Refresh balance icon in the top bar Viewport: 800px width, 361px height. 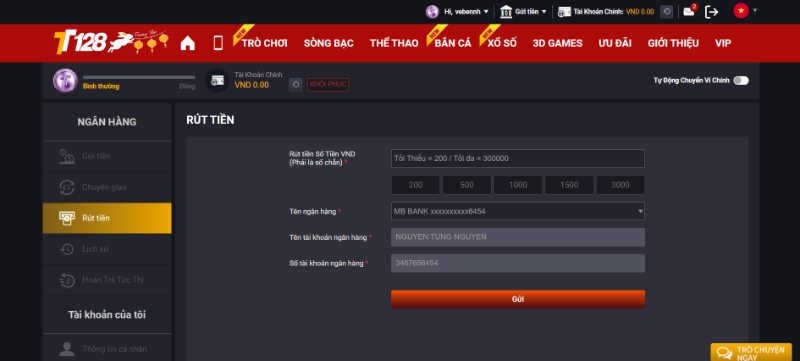[x=666, y=11]
